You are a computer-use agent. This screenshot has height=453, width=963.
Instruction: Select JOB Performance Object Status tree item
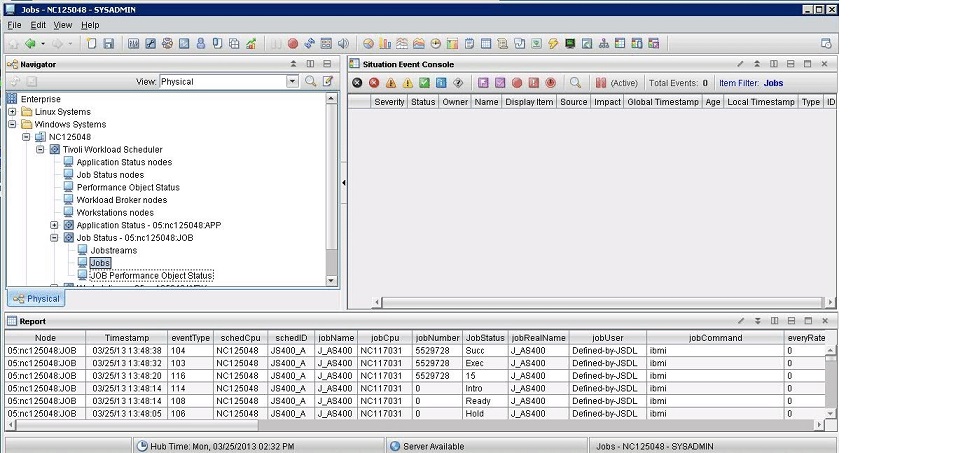pyautogui.click(x=151, y=276)
